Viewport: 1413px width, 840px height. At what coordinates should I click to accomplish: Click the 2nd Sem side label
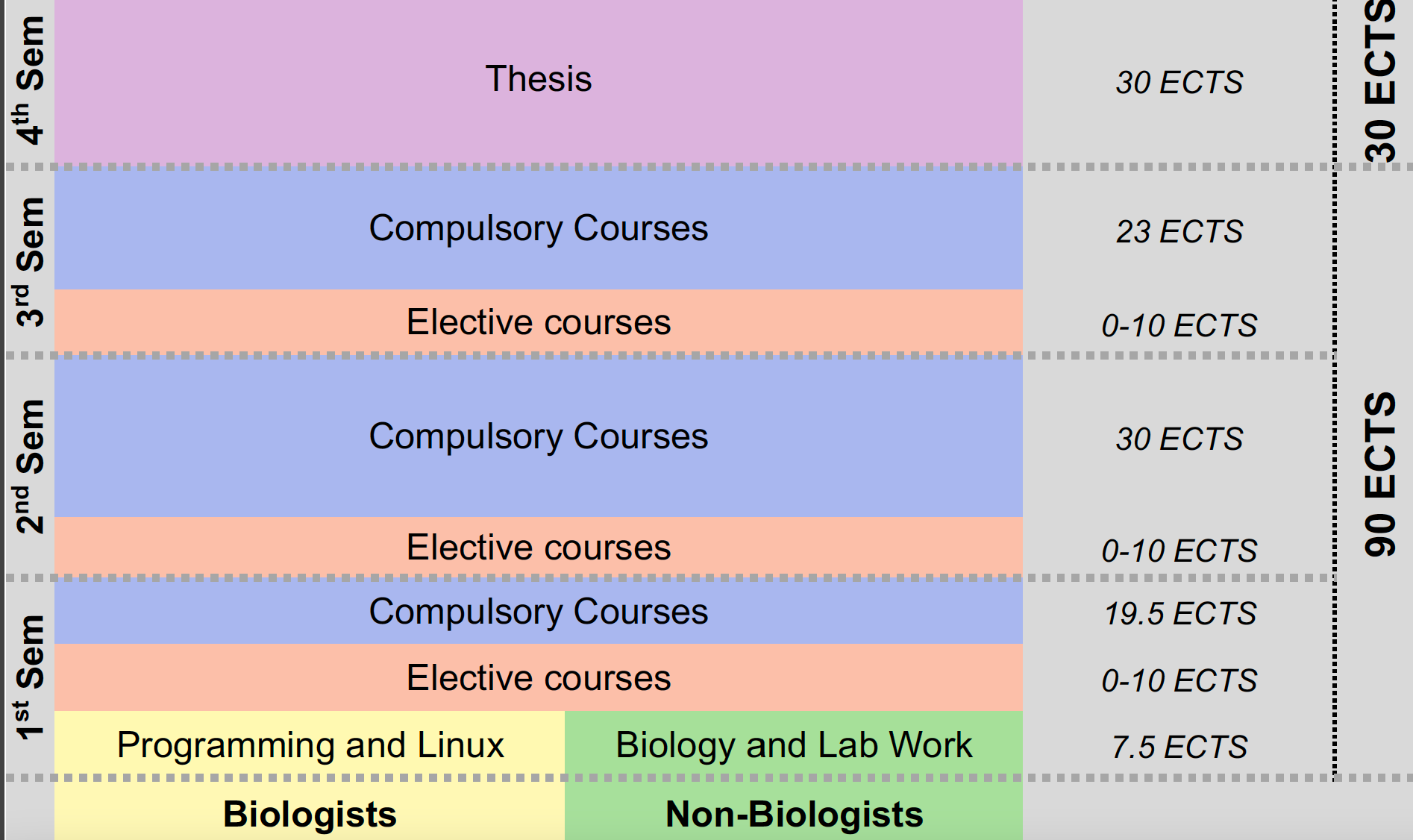tap(30, 466)
